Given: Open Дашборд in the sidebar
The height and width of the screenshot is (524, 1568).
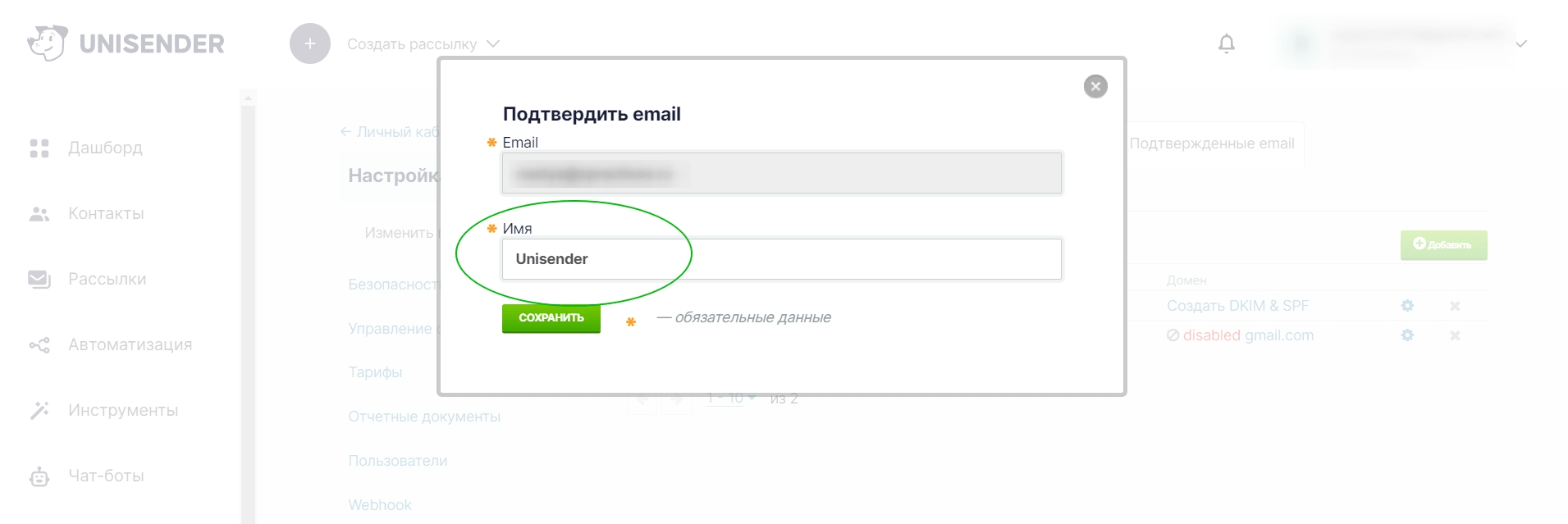Looking at the screenshot, I should [x=105, y=148].
